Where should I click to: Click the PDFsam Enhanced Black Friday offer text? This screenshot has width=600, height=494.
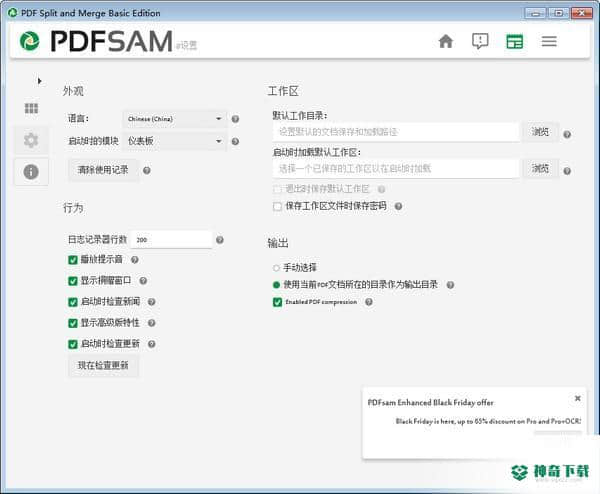tap(430, 403)
